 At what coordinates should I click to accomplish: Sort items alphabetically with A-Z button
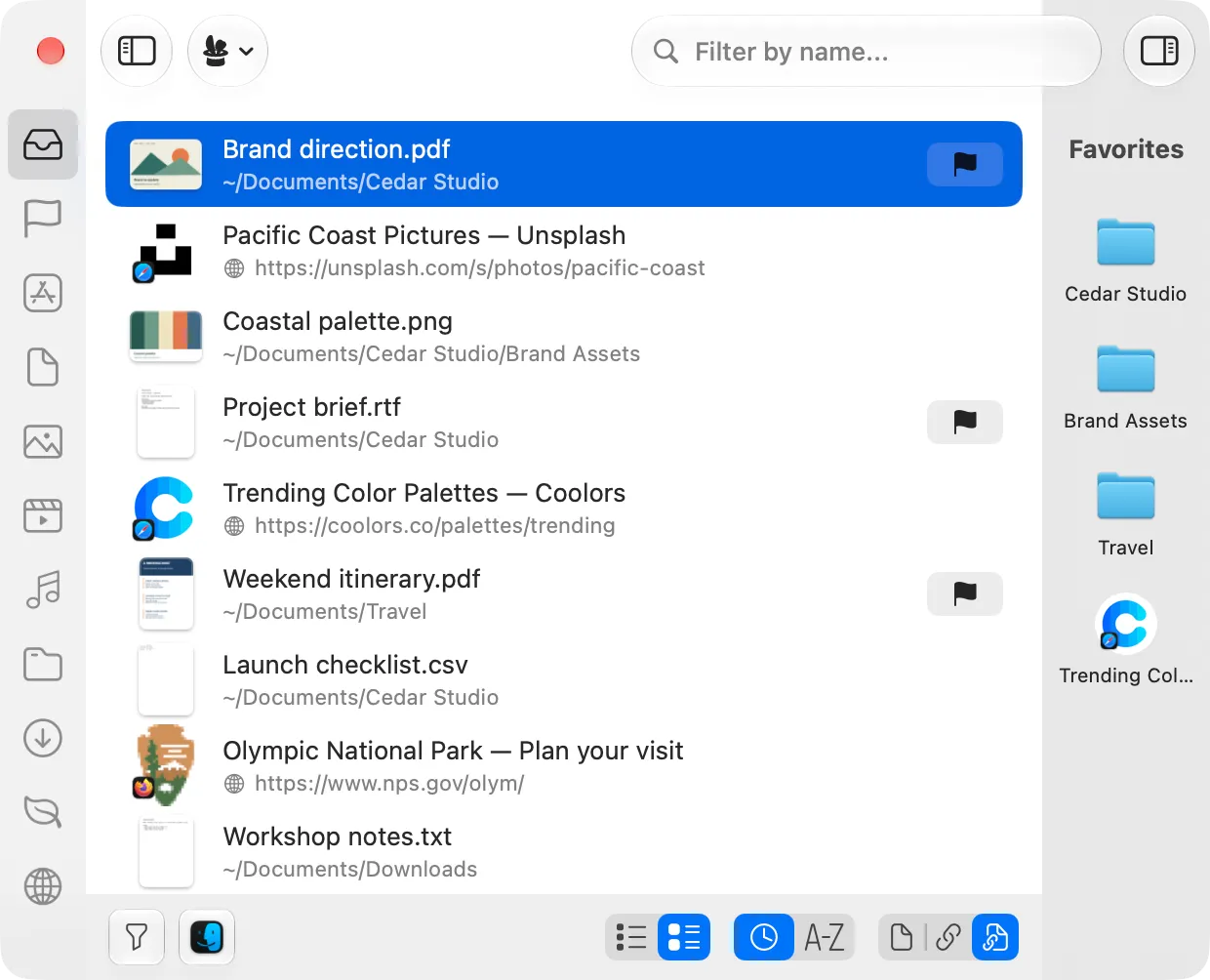pyautogui.click(x=825, y=937)
